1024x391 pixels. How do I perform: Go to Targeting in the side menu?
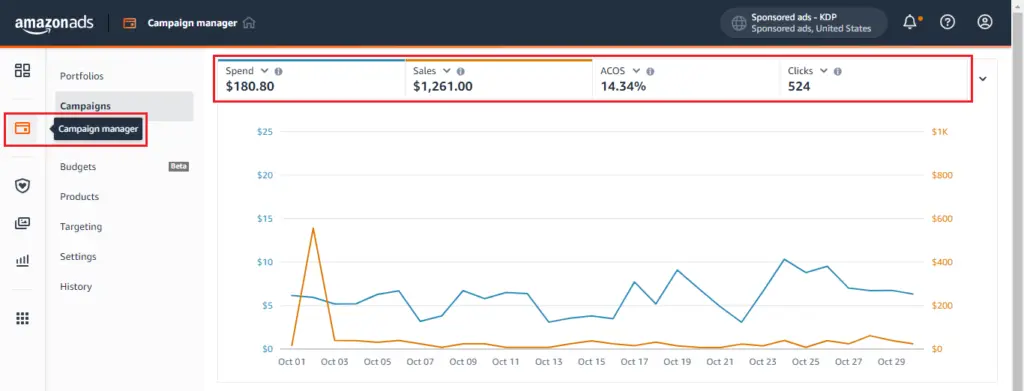pos(81,227)
